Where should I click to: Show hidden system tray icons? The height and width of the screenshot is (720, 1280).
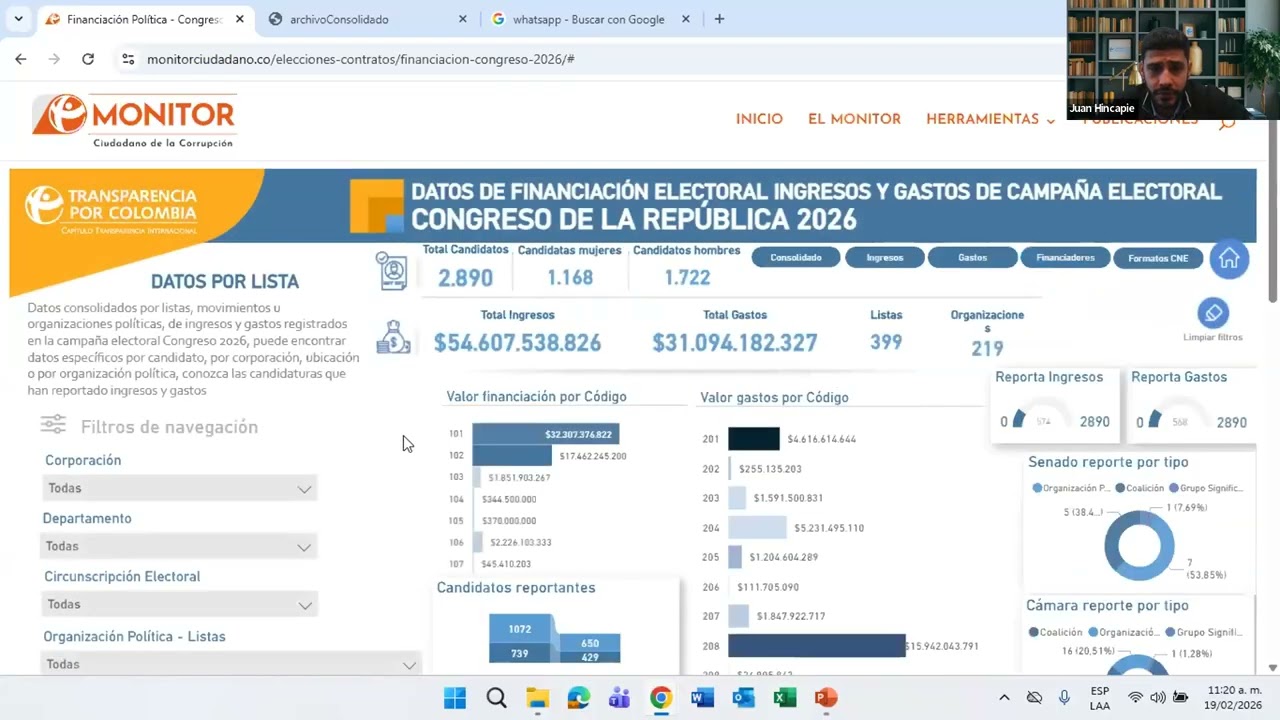pyautogui.click(x=1004, y=697)
